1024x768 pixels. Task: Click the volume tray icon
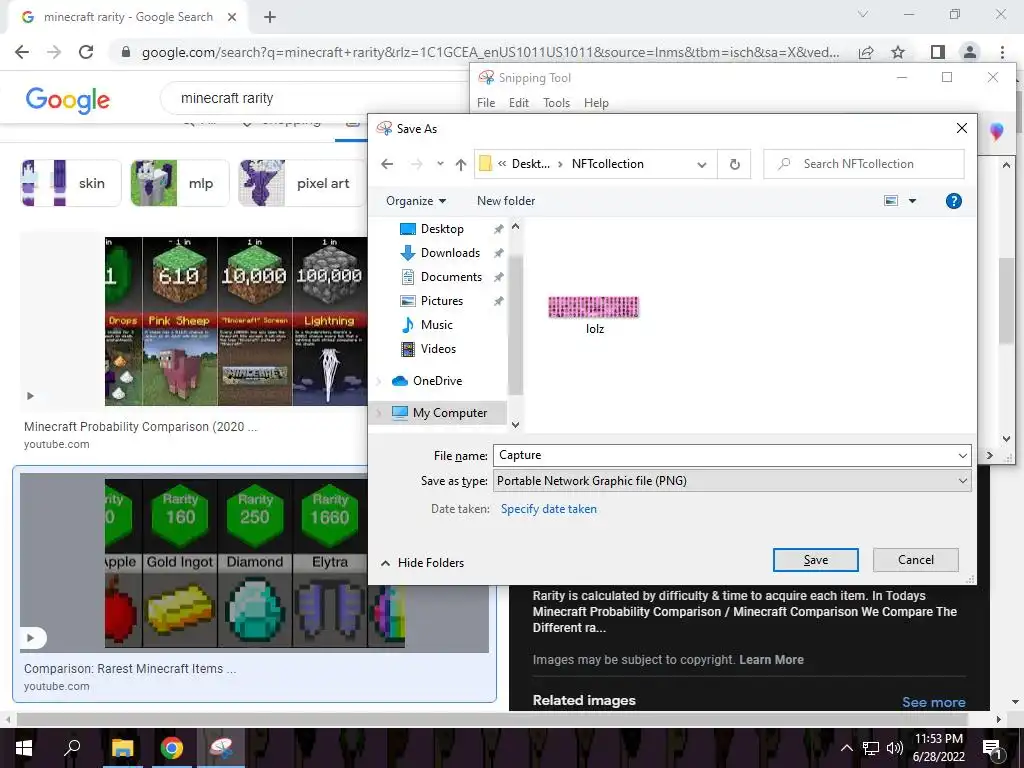click(895, 748)
